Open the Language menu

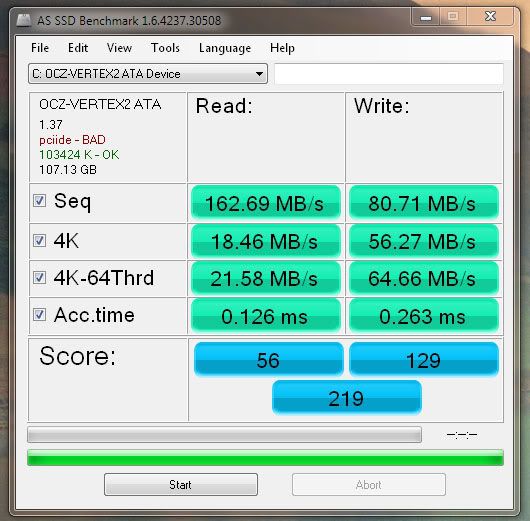pyautogui.click(x=225, y=48)
